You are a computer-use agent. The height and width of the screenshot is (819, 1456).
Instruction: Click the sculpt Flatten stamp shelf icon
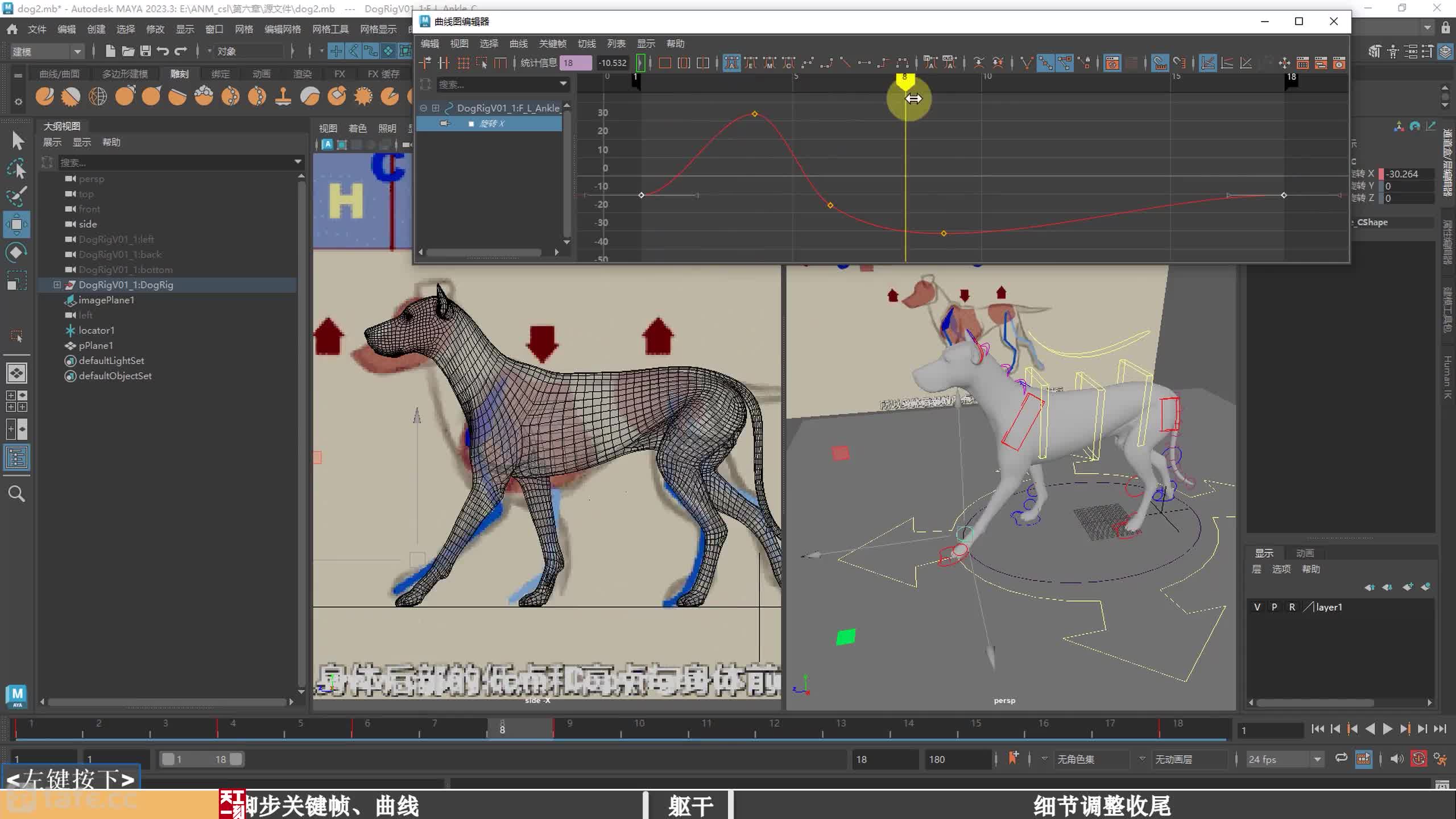[283, 97]
